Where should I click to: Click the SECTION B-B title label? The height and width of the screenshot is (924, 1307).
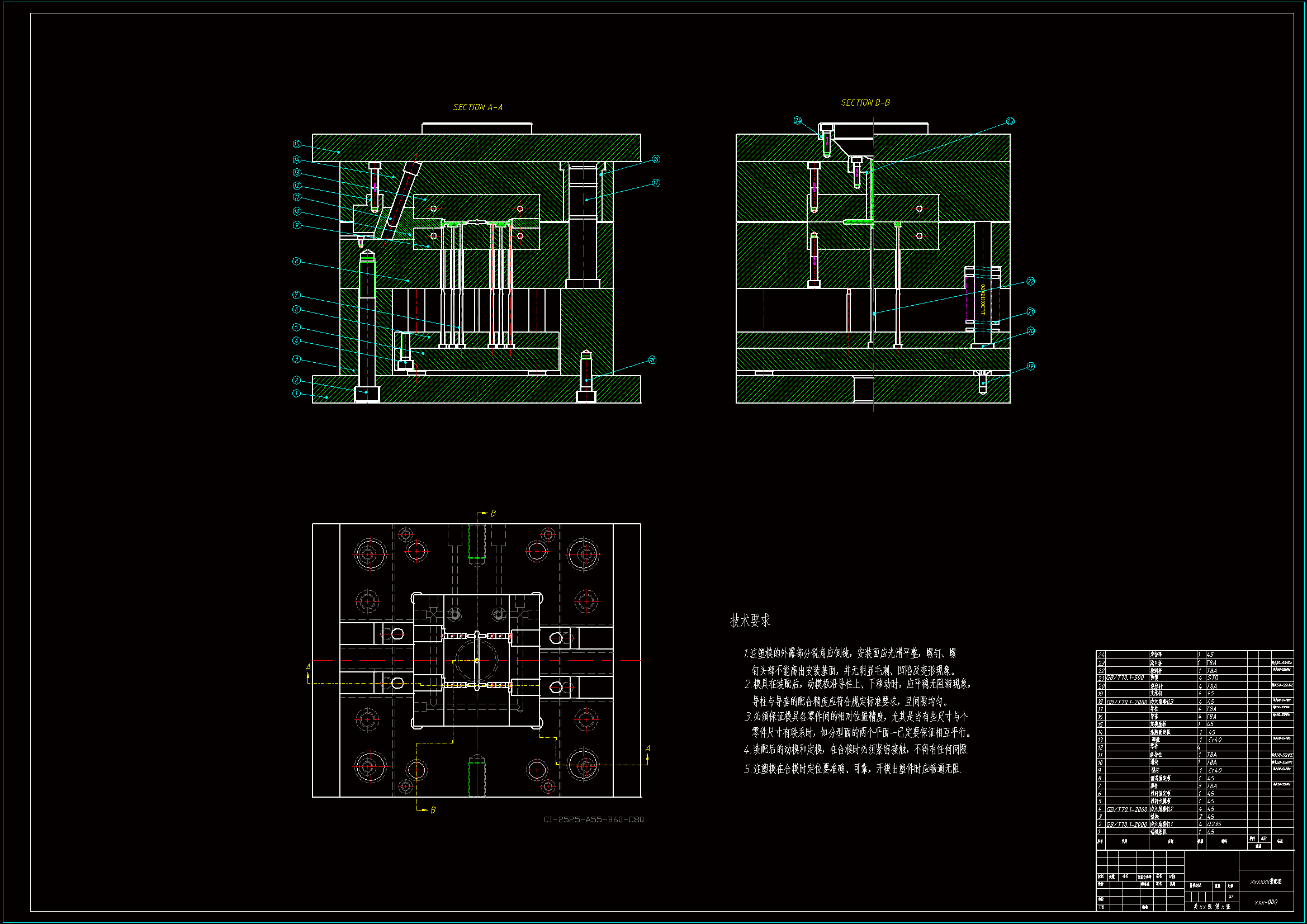[865, 102]
